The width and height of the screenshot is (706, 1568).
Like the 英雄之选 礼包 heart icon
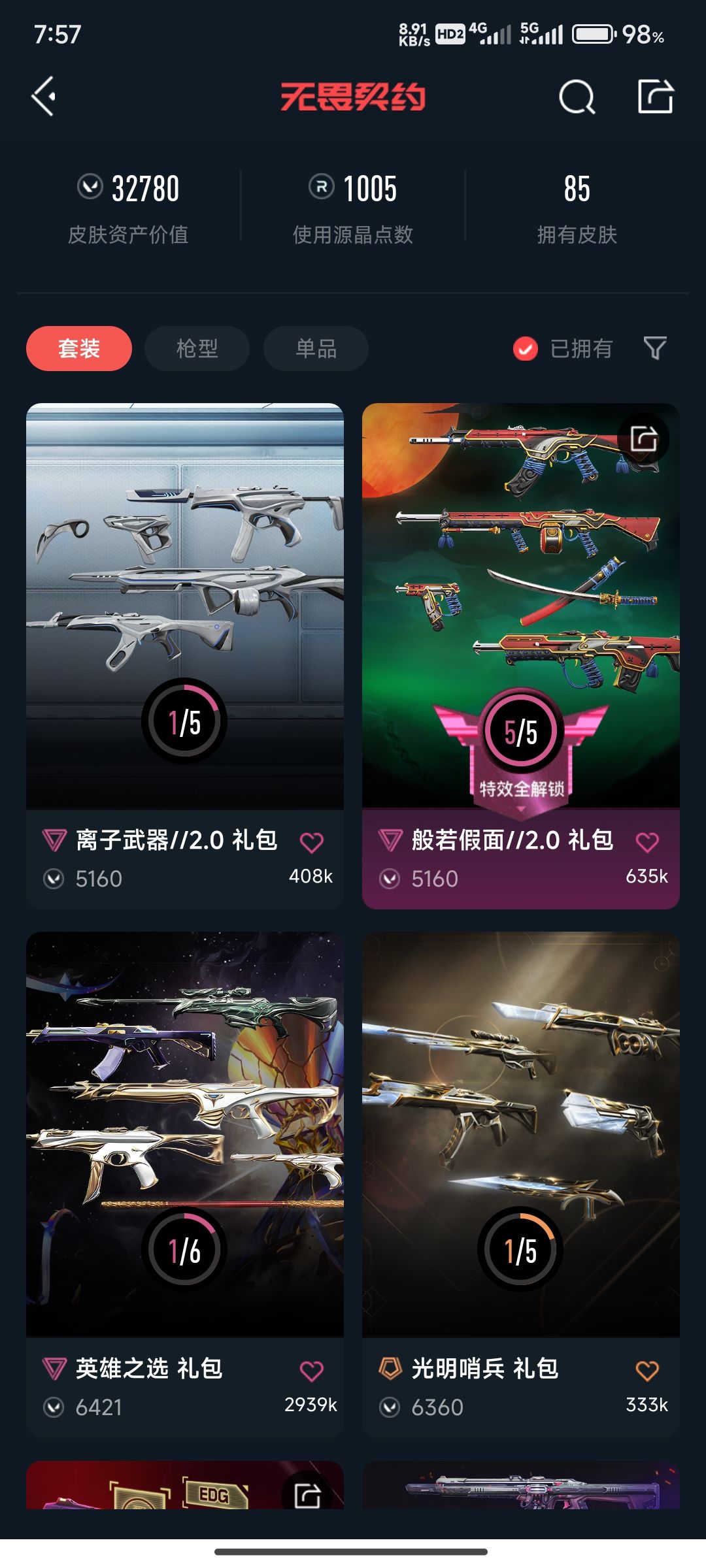pos(312,1371)
